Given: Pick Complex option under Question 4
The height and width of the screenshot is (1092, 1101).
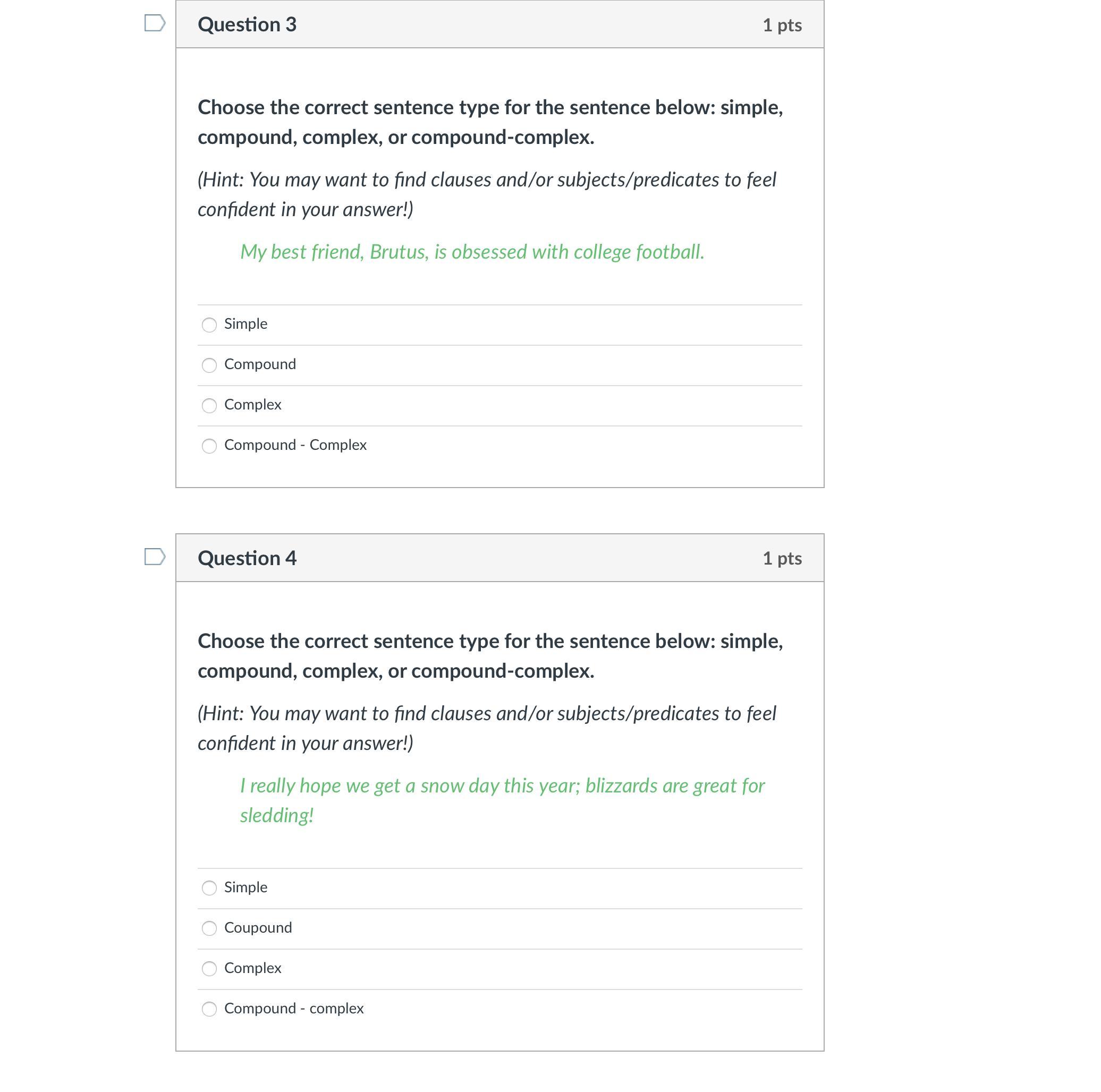Looking at the screenshot, I should click(209, 969).
